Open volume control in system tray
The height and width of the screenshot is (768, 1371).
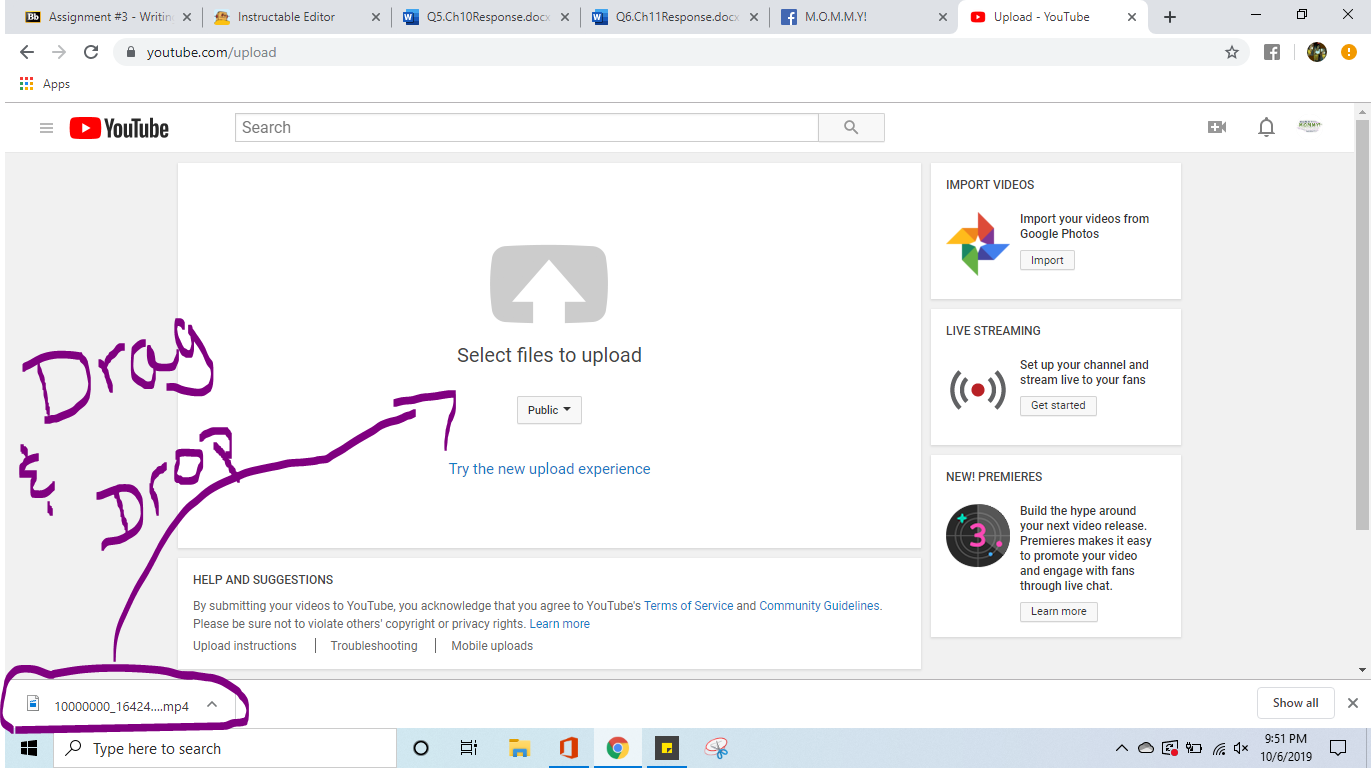pyautogui.click(x=1242, y=748)
